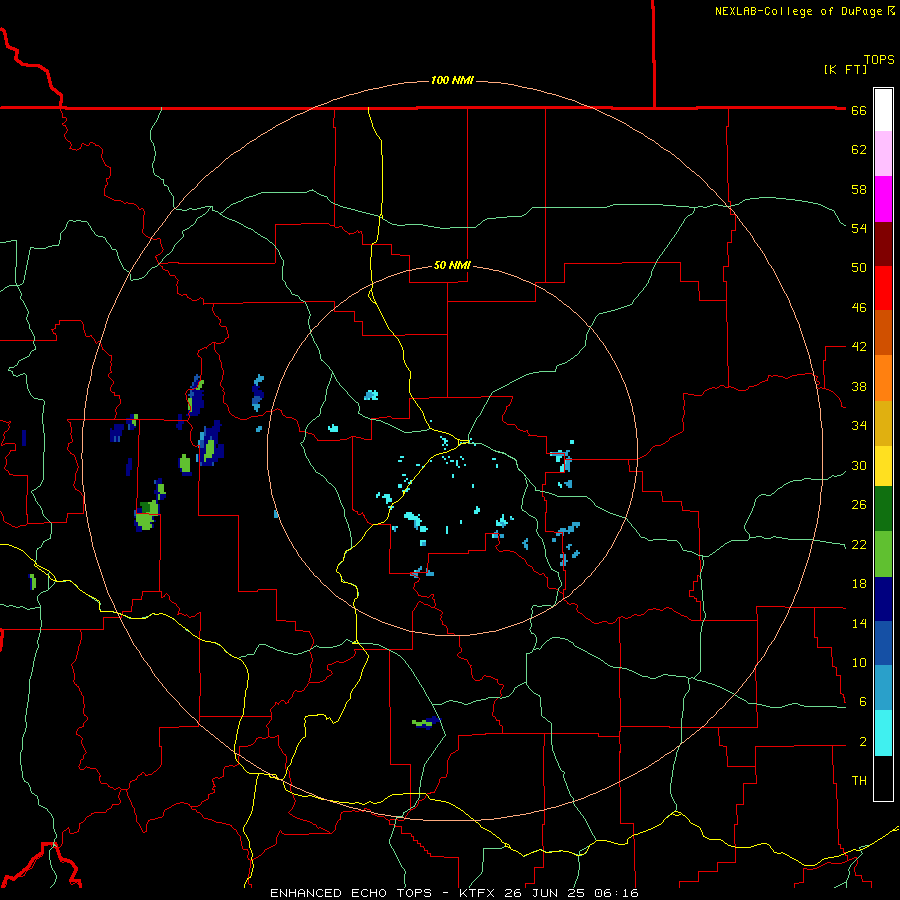Select the light green legend swatch
900x900 pixels.
tap(883, 554)
